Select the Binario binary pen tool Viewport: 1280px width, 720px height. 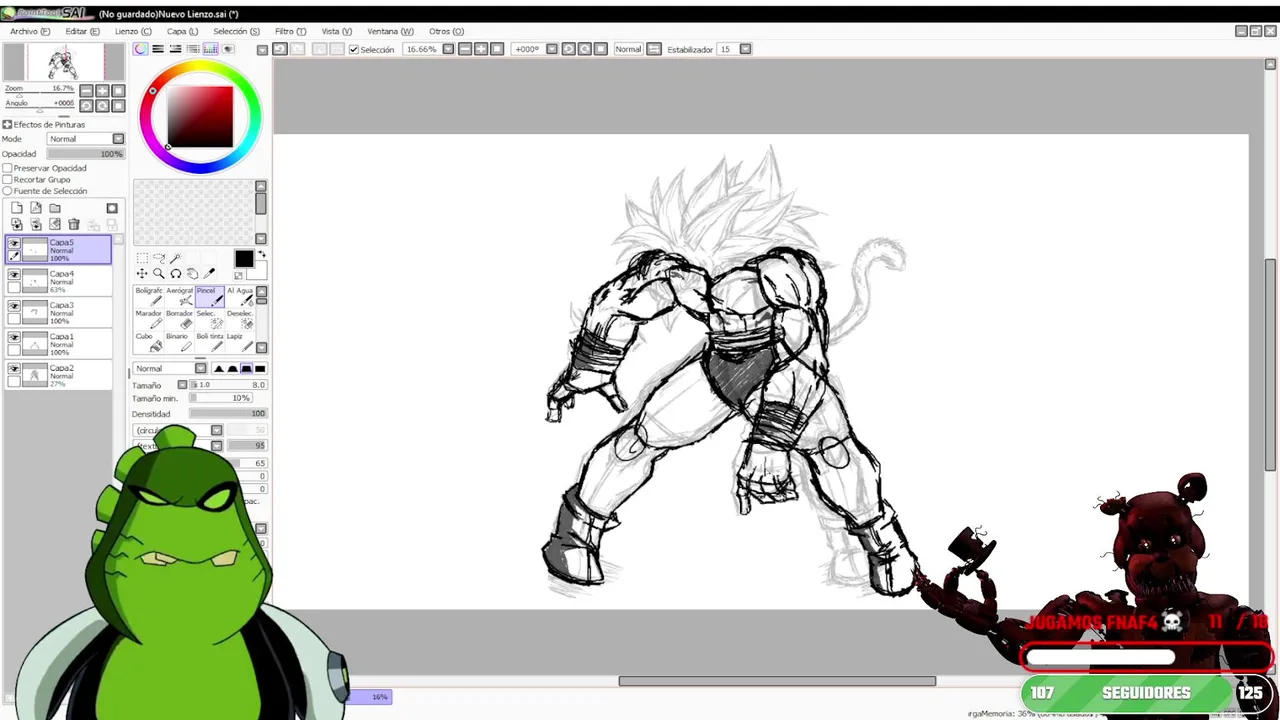tap(179, 342)
